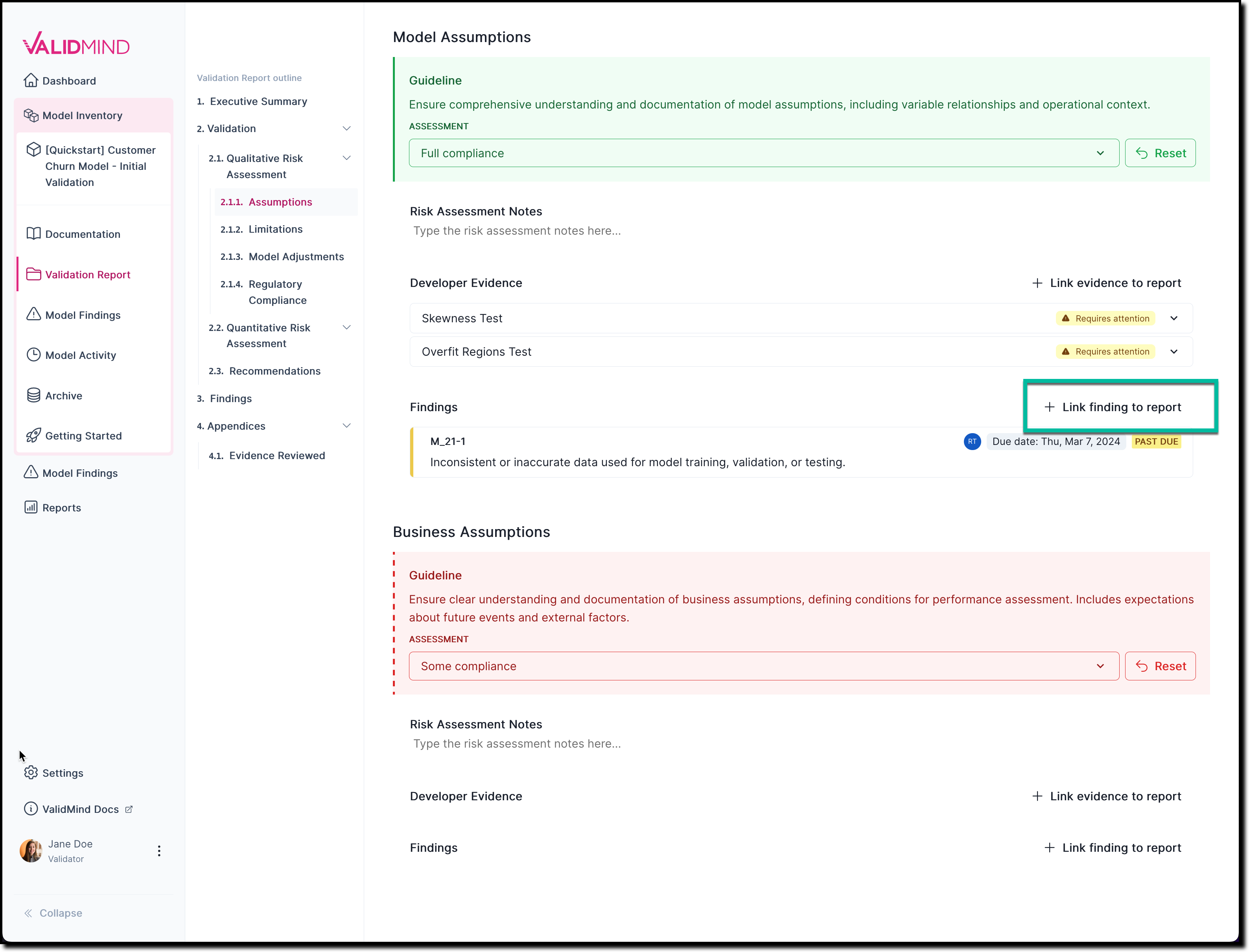
Task: Open the Reports section
Action: click(x=62, y=507)
